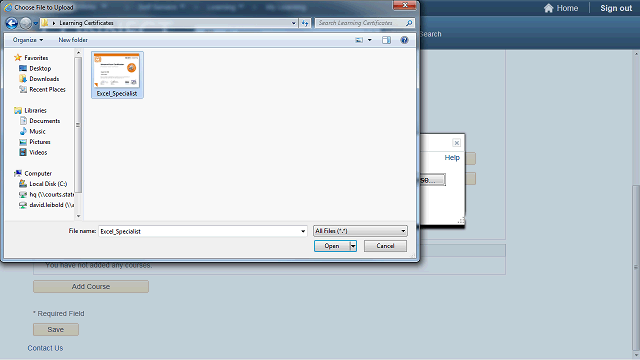
Task: Open the Music library
Action: tap(37, 131)
